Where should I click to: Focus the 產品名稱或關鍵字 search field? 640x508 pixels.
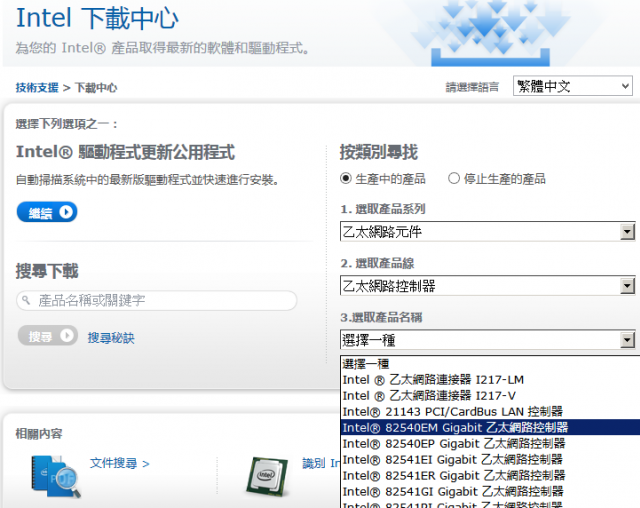(157, 301)
